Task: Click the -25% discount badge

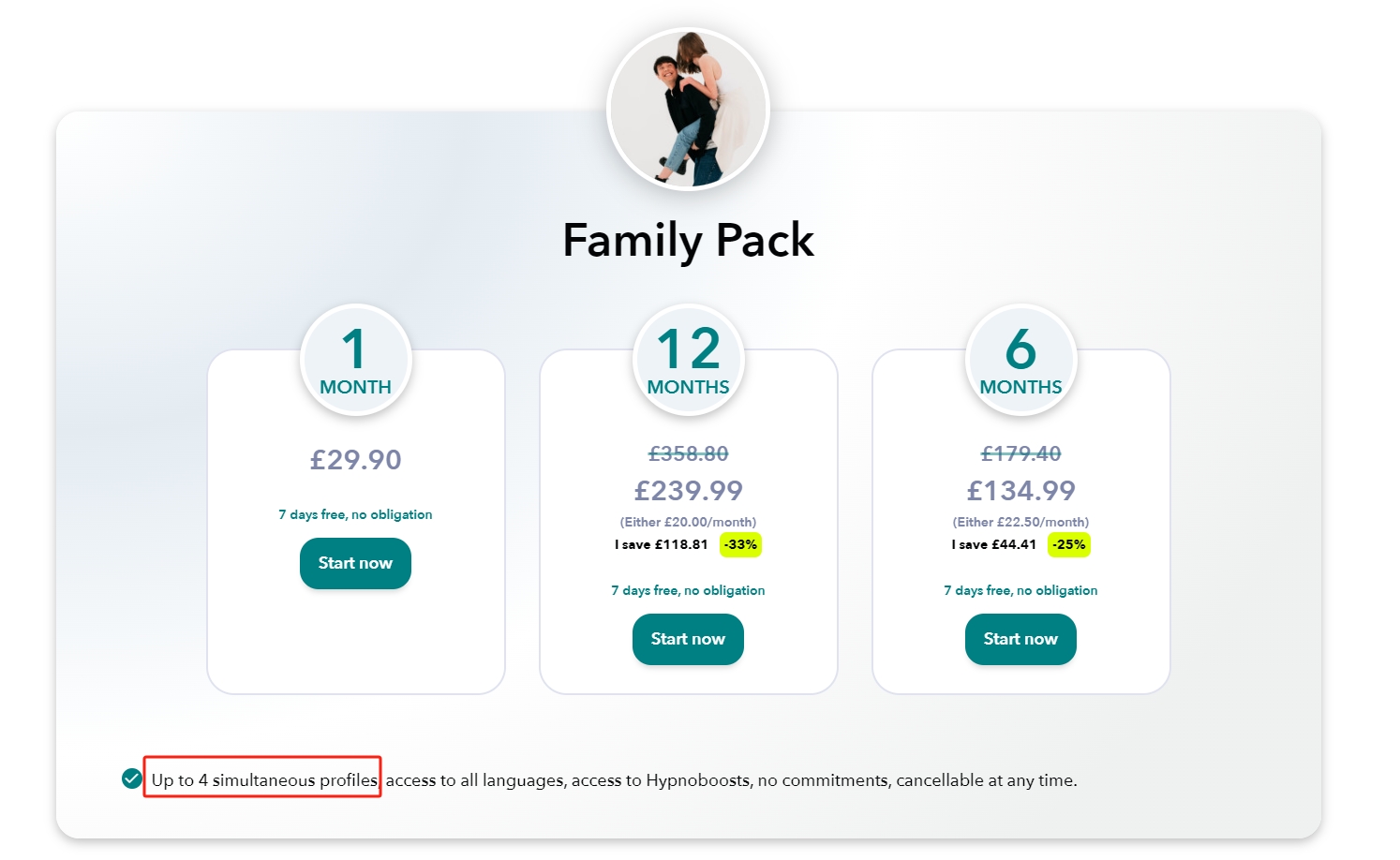Action: coord(1069,544)
